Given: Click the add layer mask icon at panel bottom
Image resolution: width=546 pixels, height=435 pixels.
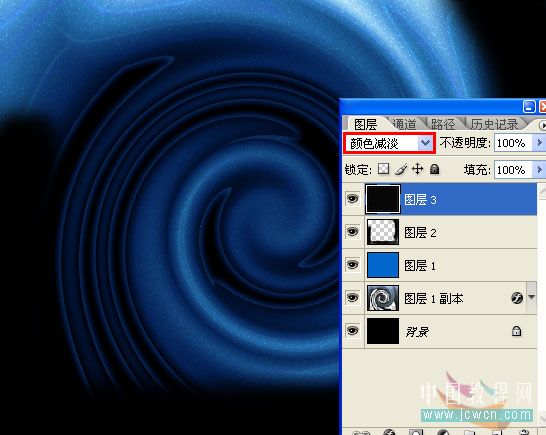Looking at the screenshot, I should coord(415,432).
